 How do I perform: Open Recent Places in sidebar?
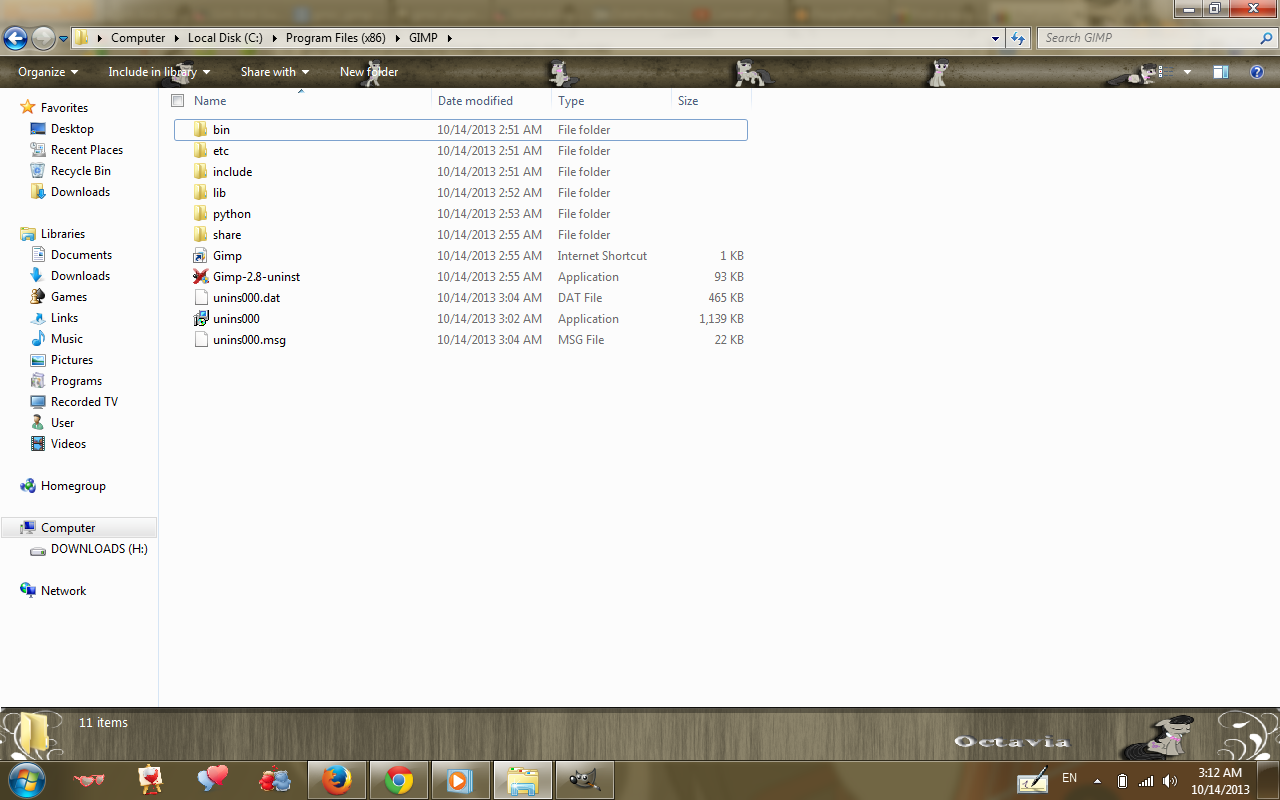[87, 150]
